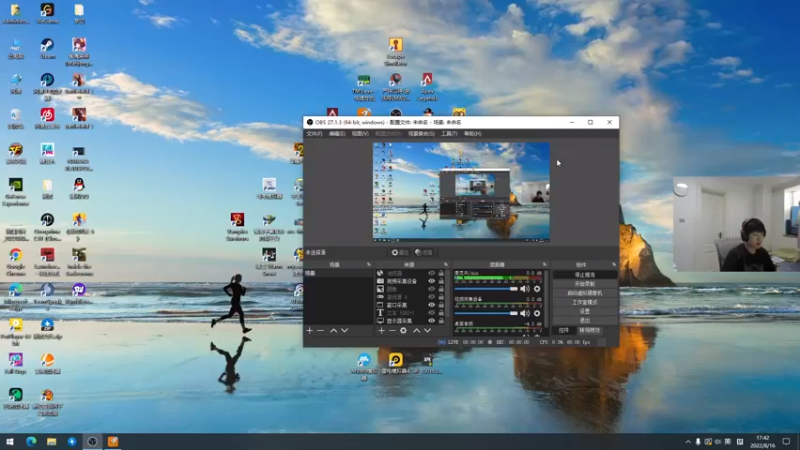Open OBS Settings button in controls

pyautogui.click(x=585, y=311)
